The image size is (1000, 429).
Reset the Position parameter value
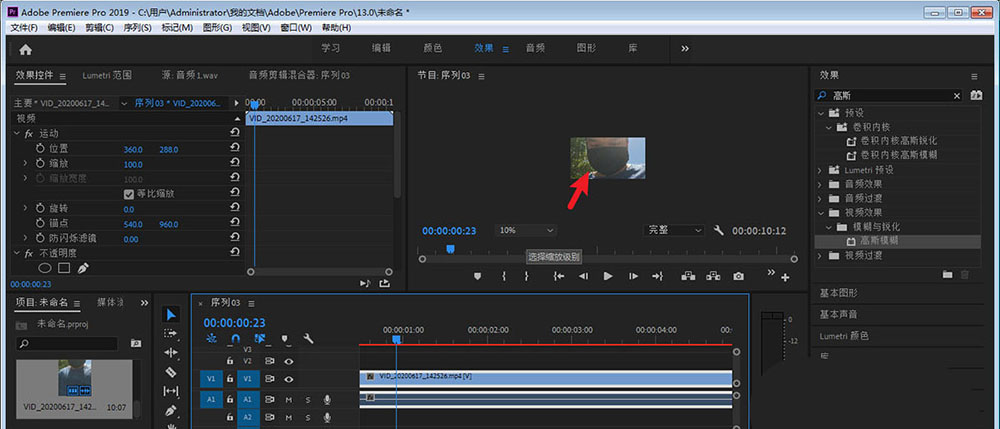(x=234, y=148)
